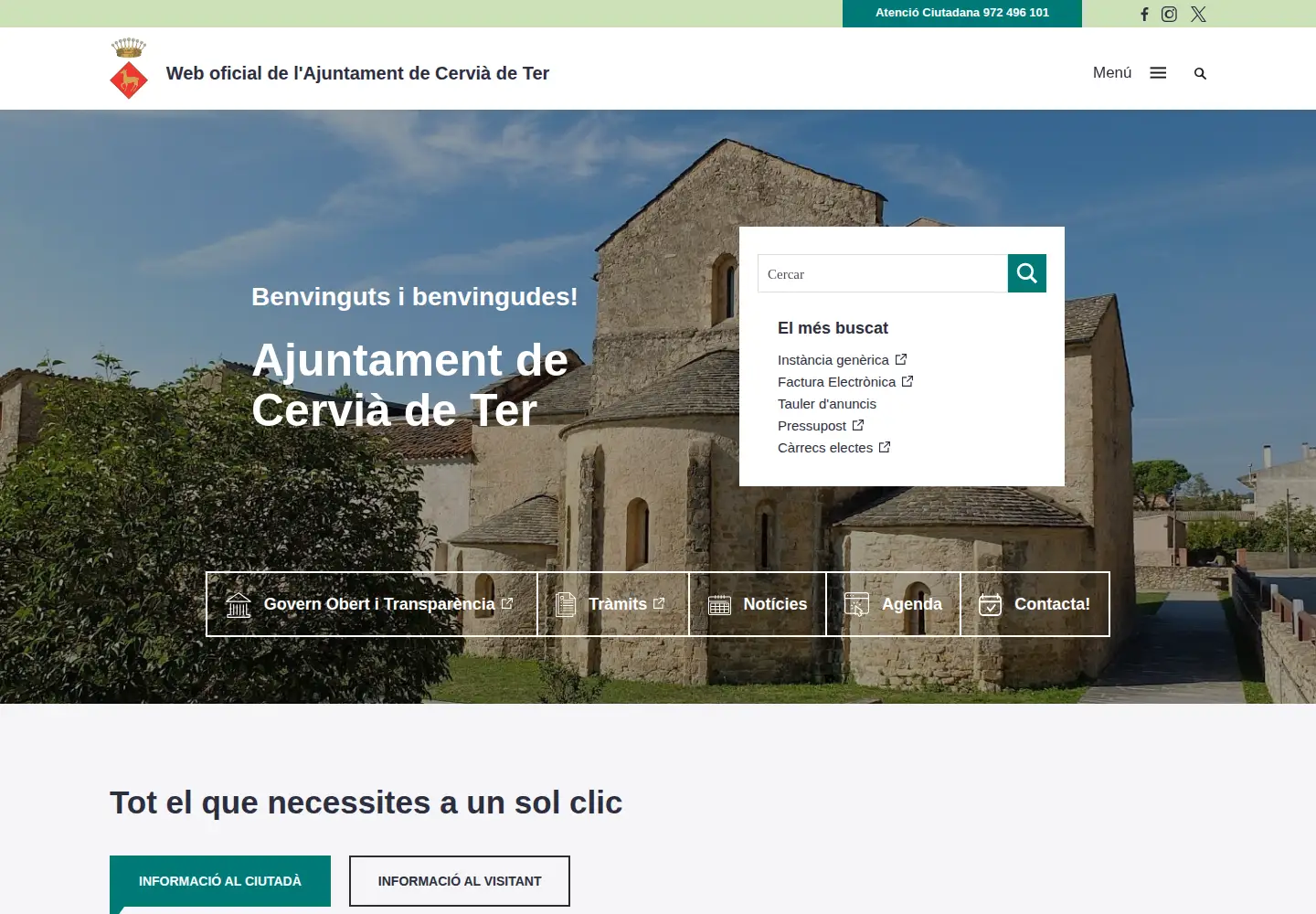Click external link icon next to Instància genèrica

pyautogui.click(x=901, y=359)
